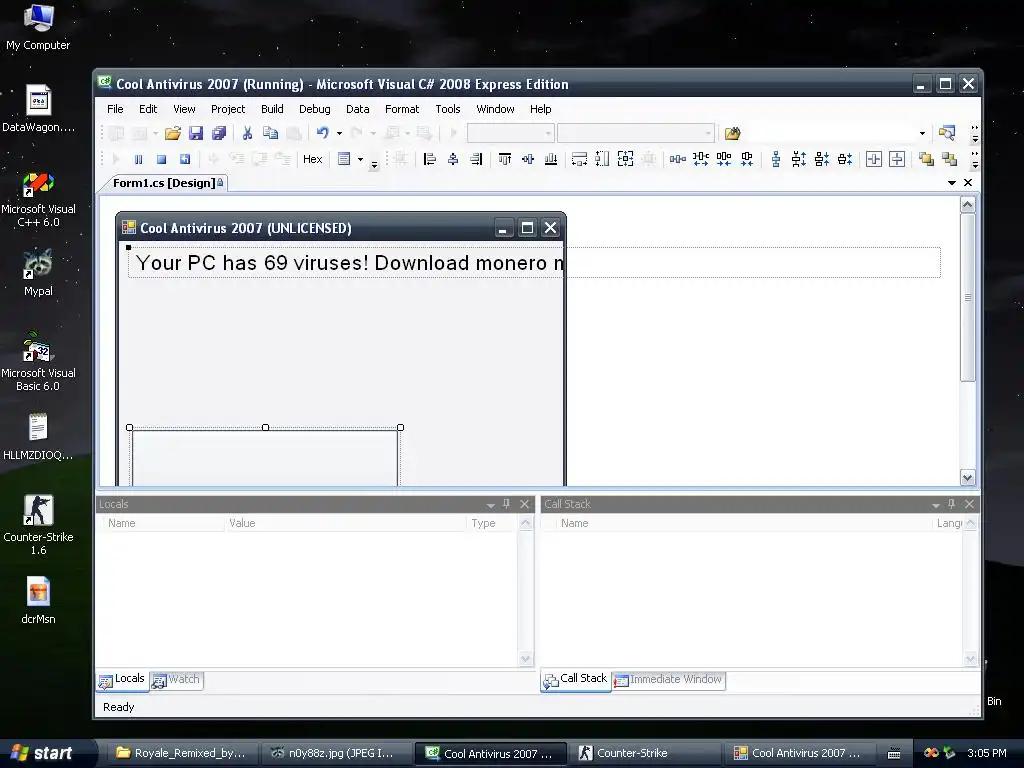
Task: Copy selection using the Copy icon
Action: pyautogui.click(x=270, y=133)
